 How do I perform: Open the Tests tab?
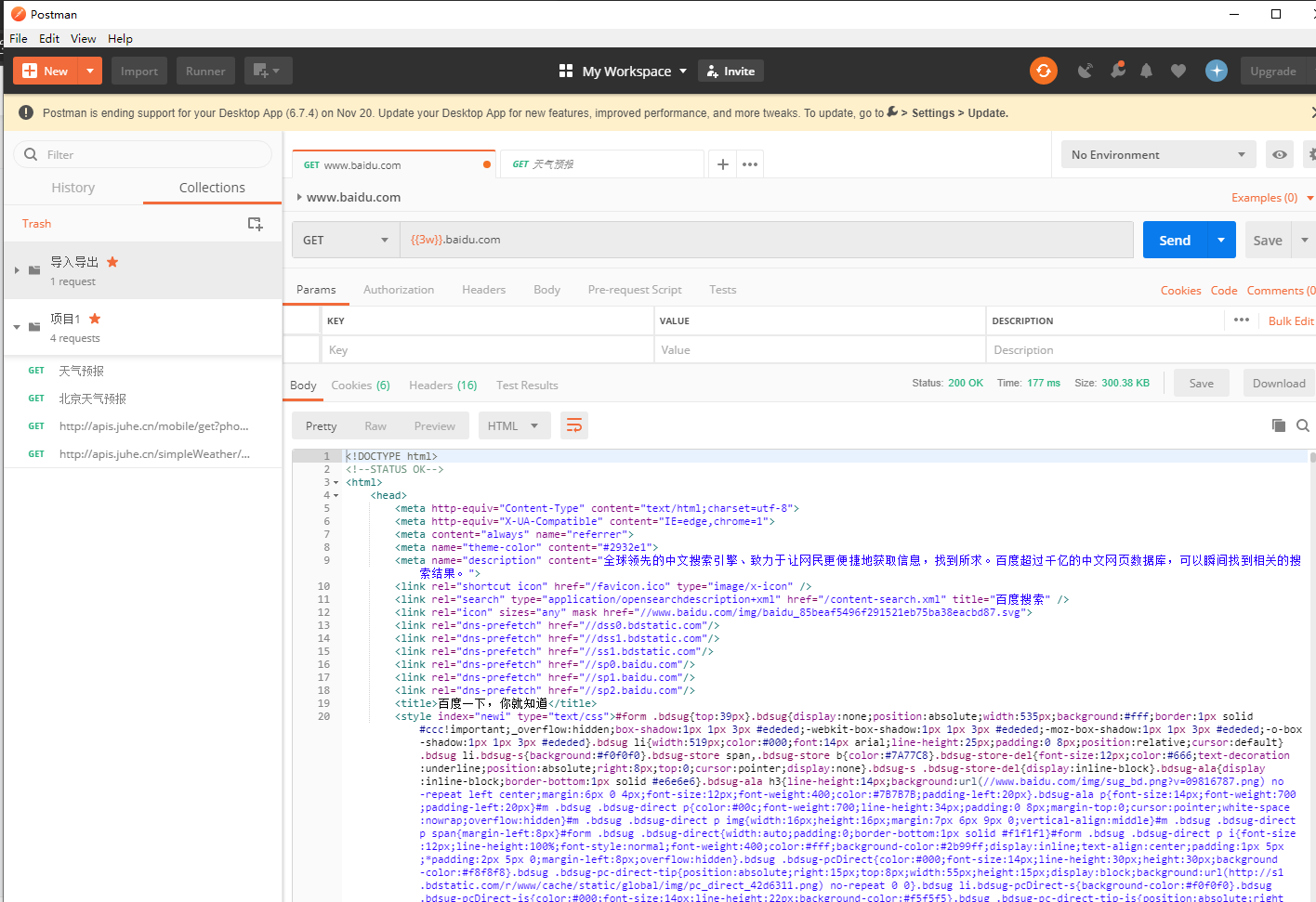tap(722, 289)
